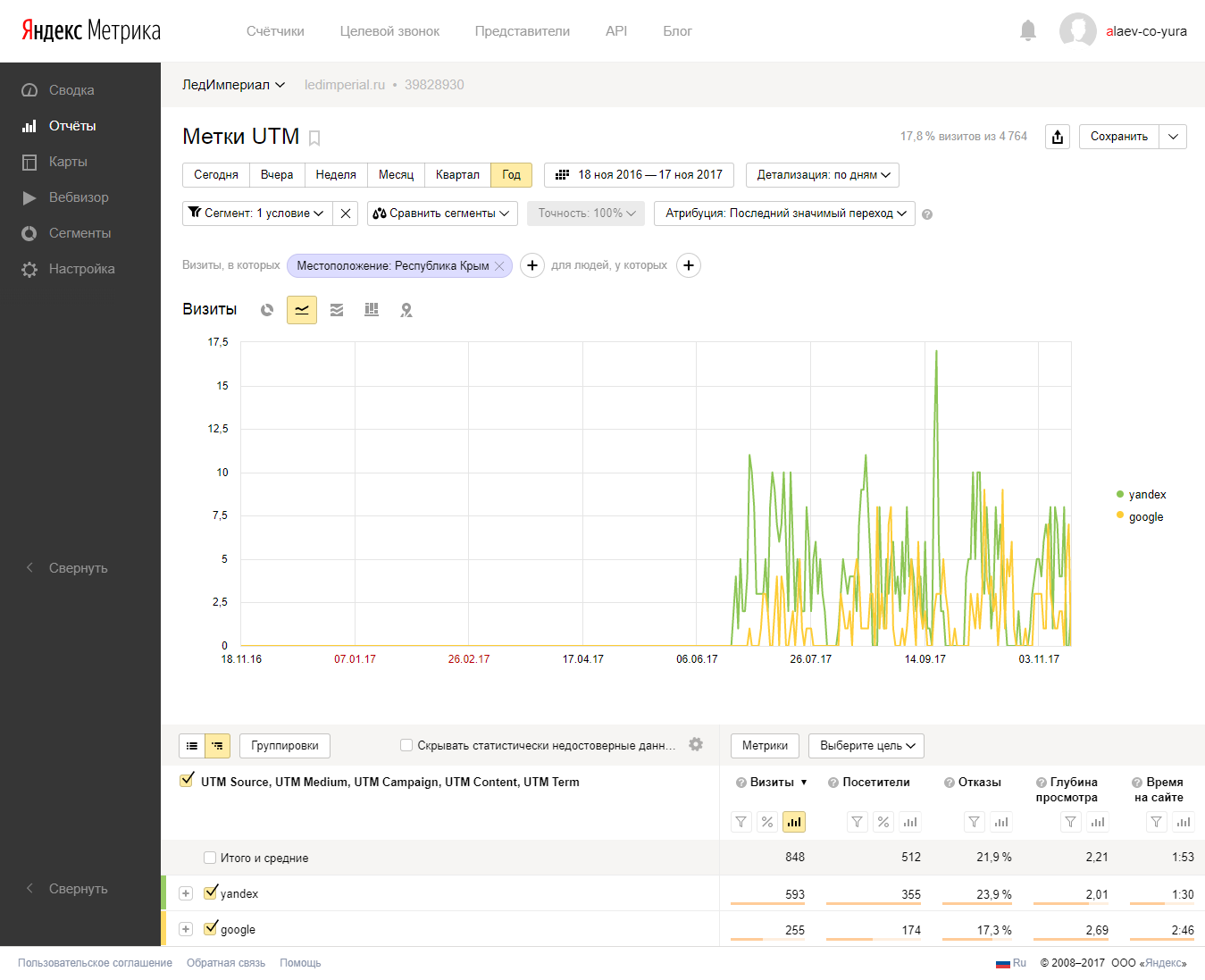Select the Сегодня period tab

pyautogui.click(x=216, y=175)
